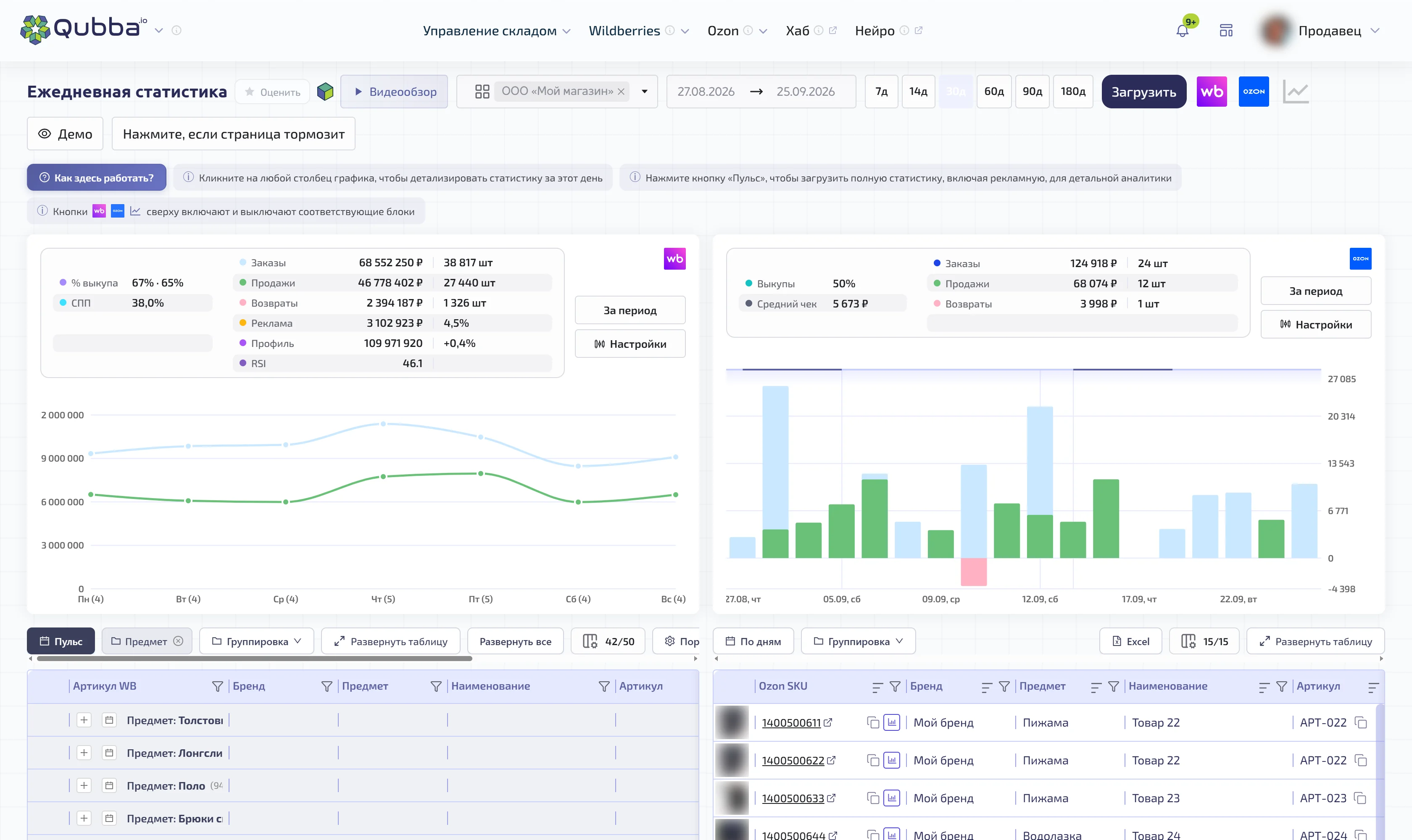The image size is (1412, 840).
Task: Open the Нейро external link
Action: [x=888, y=31]
